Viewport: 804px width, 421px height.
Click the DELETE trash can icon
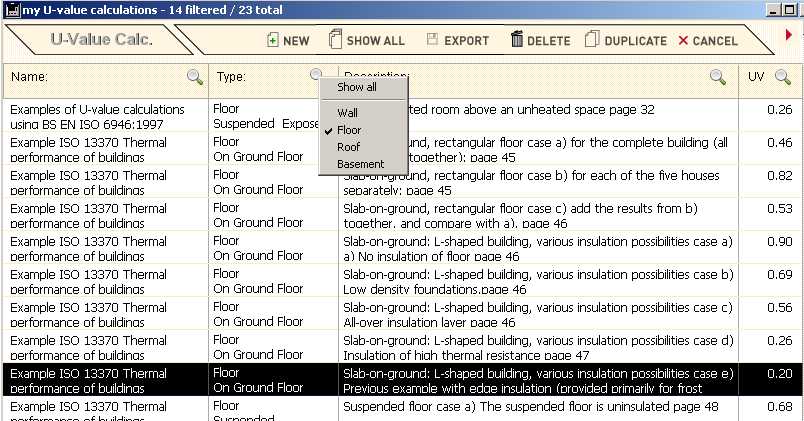click(516, 38)
